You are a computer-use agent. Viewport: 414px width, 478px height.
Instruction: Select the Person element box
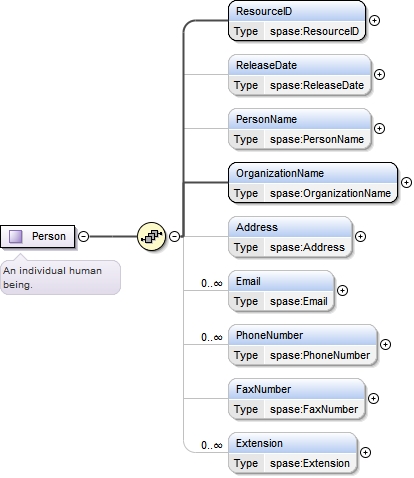(38, 237)
